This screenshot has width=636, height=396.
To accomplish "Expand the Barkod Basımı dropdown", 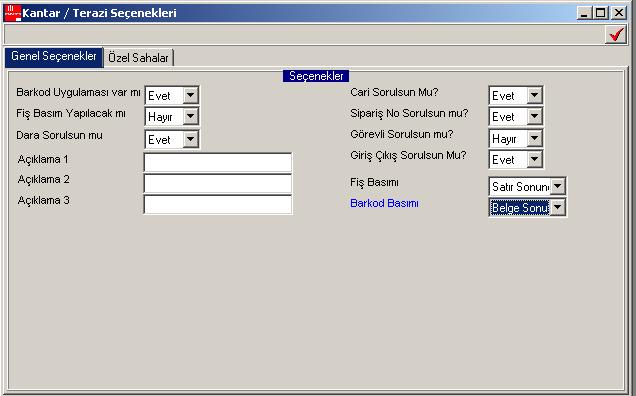I will pos(558,208).
